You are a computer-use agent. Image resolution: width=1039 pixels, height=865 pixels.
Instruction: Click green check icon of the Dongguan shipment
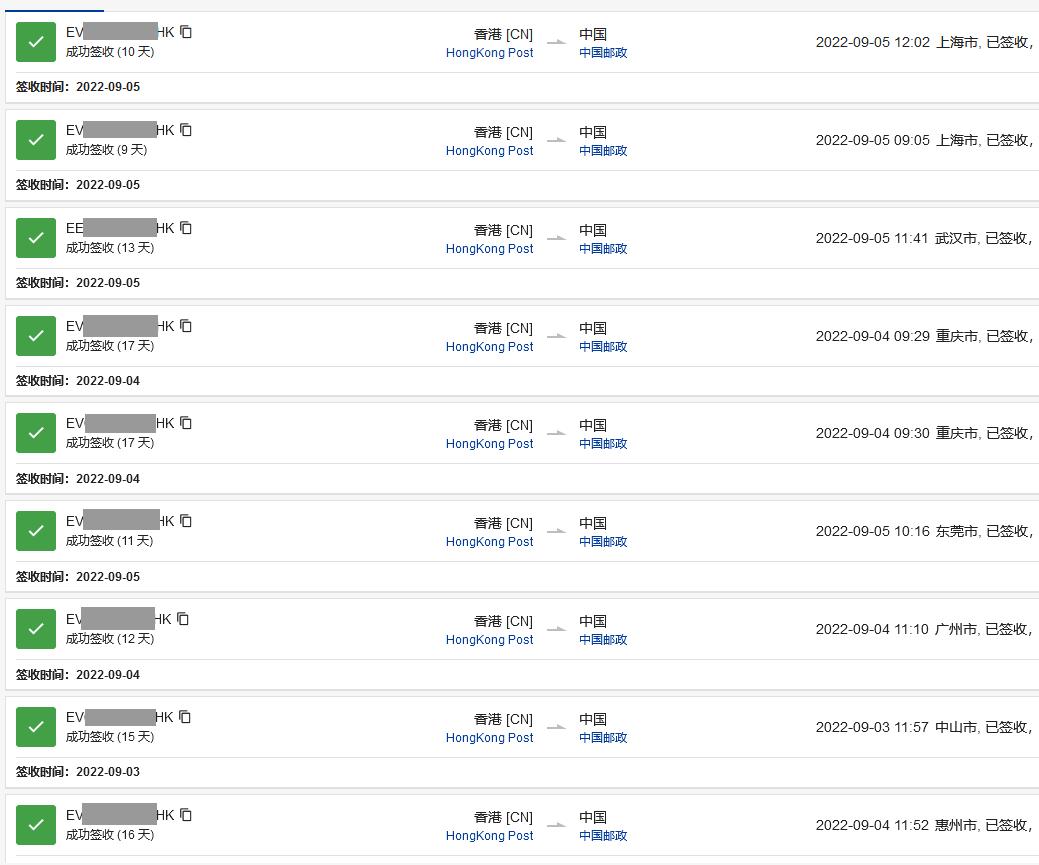point(36,531)
